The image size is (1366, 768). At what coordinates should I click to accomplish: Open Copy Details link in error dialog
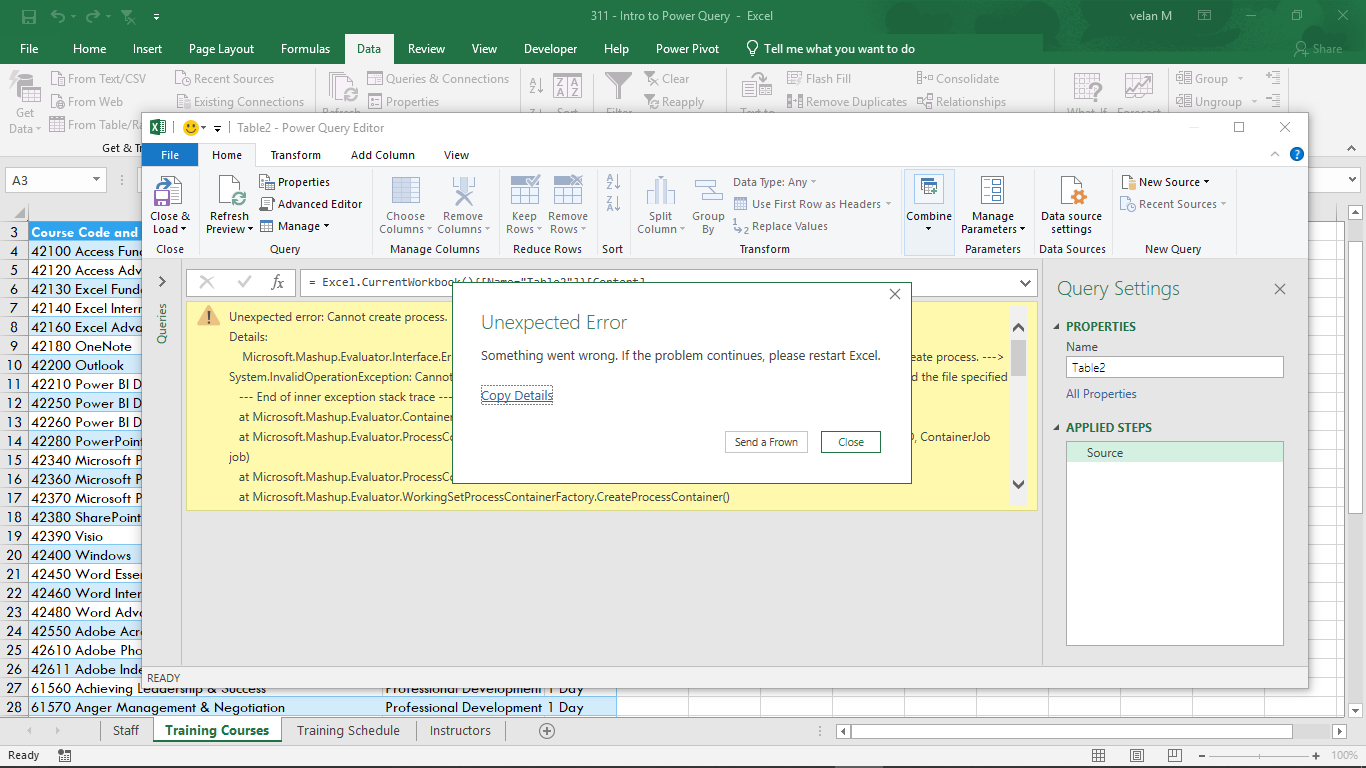tap(516, 395)
